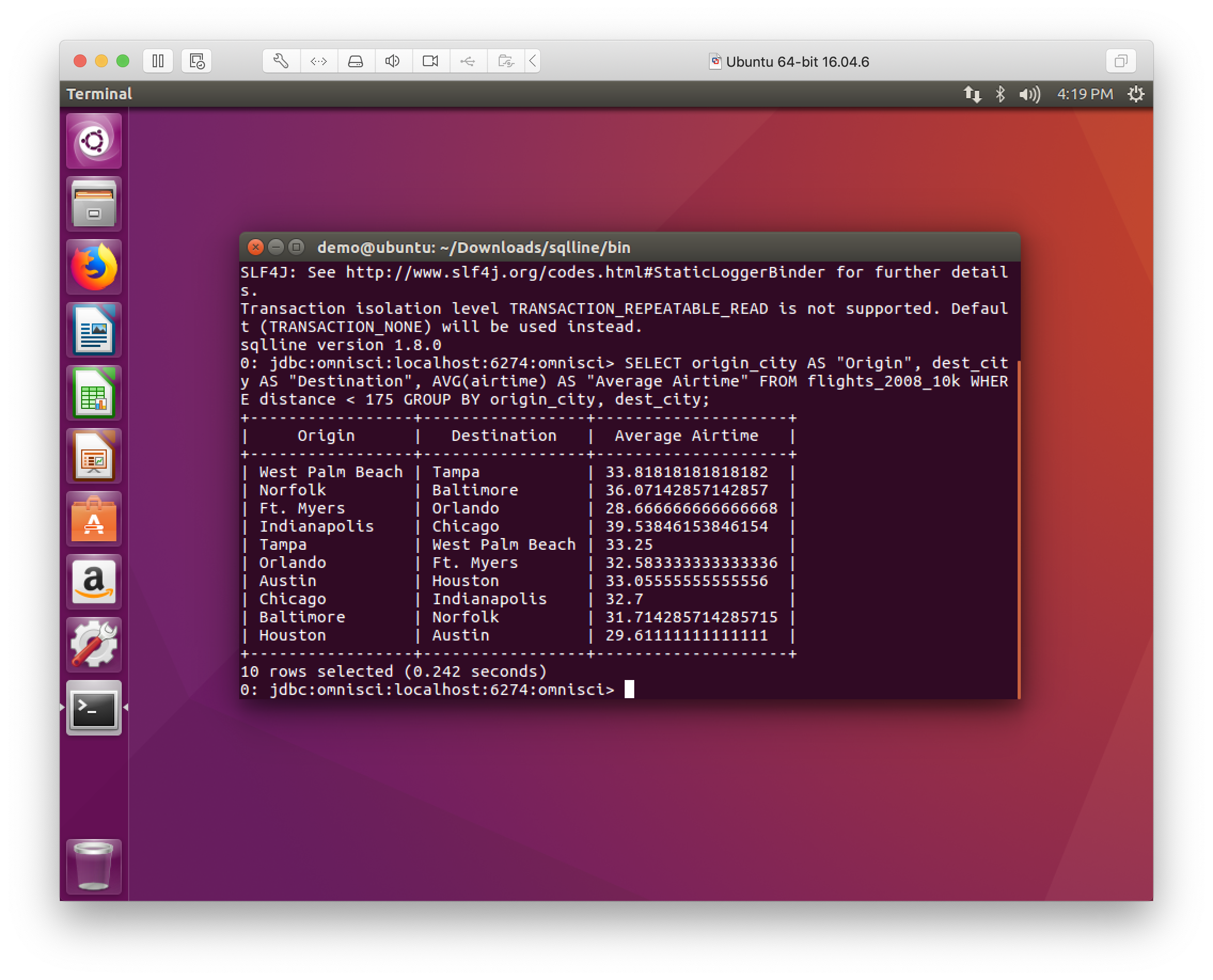Open LibreOffice Calc from the launcher

(x=94, y=393)
